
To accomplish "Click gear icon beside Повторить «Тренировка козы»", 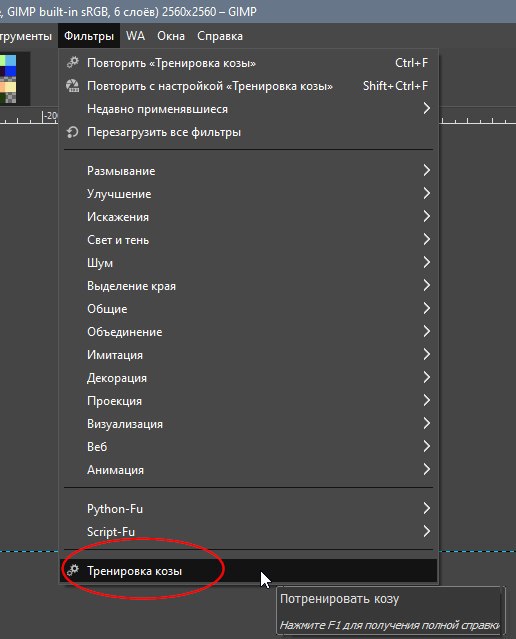I will tap(73, 63).
